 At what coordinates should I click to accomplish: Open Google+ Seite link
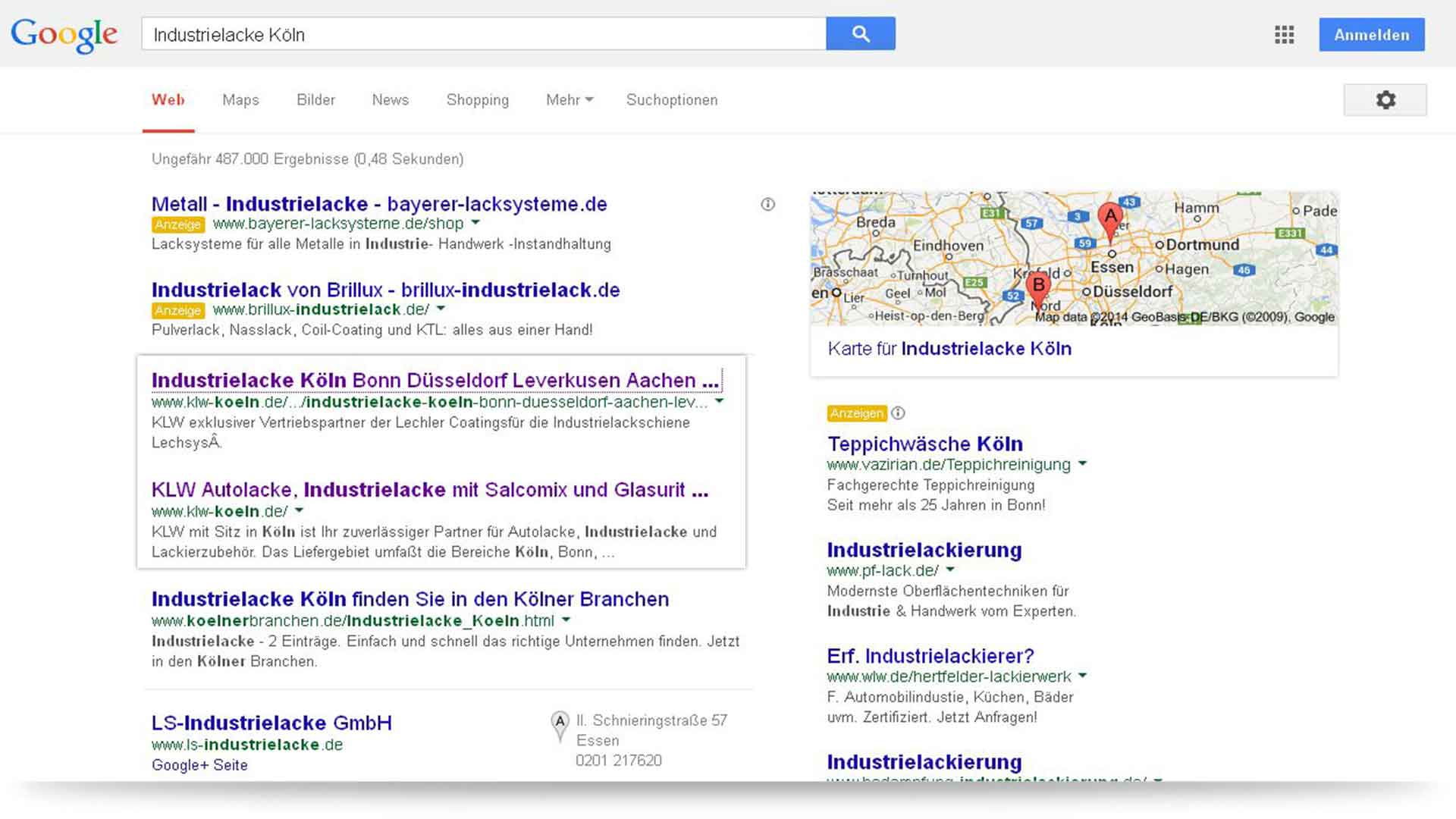click(199, 765)
